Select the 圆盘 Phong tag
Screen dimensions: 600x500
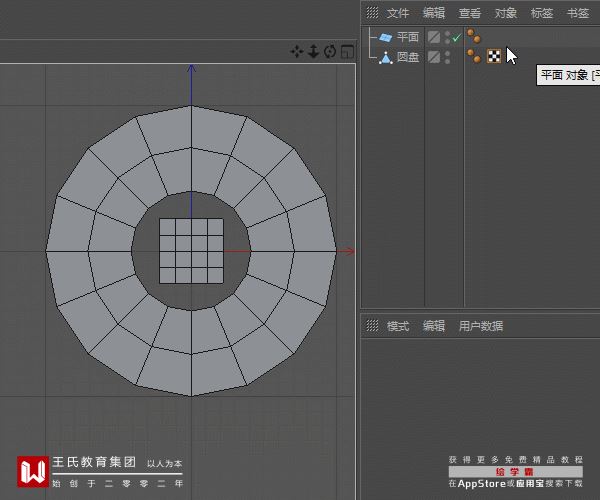474,56
